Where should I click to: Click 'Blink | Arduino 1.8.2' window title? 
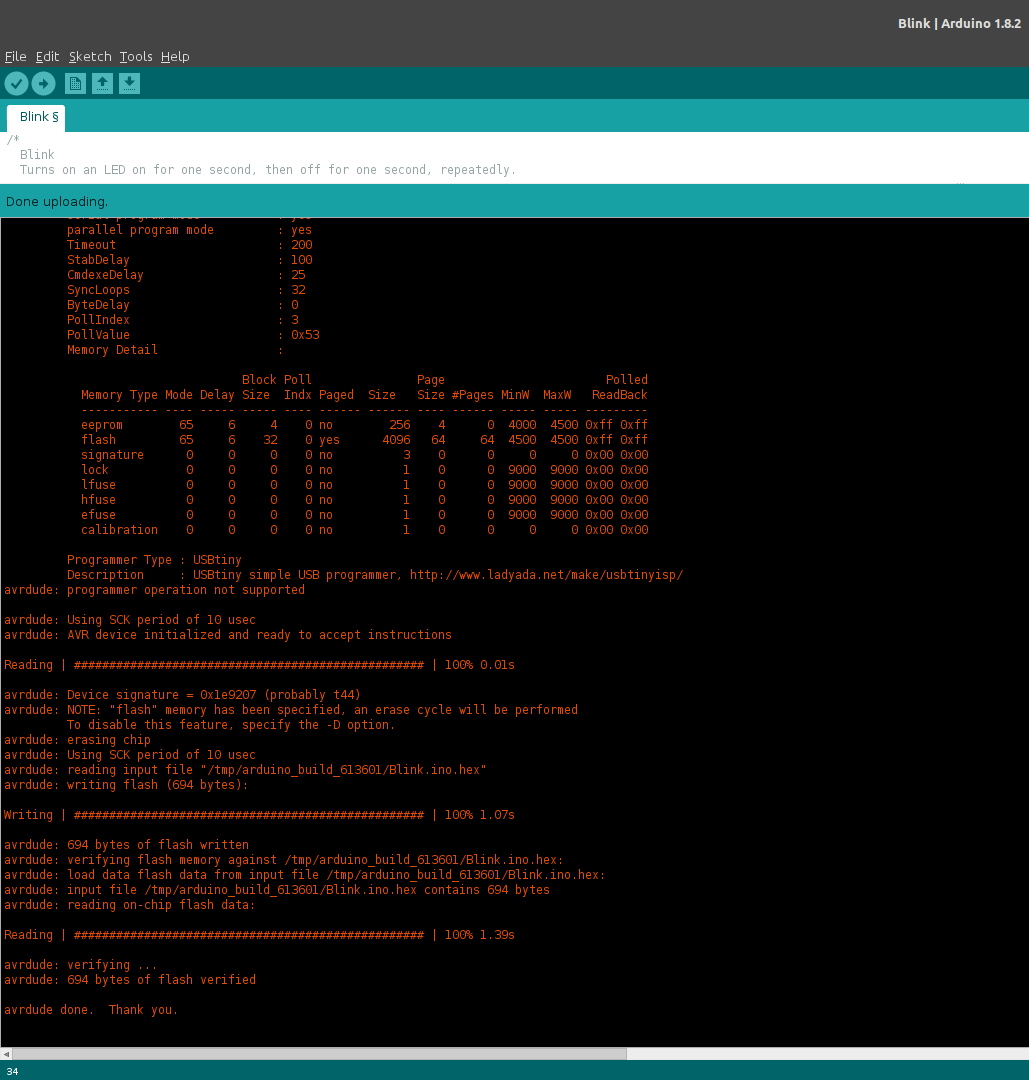point(959,23)
